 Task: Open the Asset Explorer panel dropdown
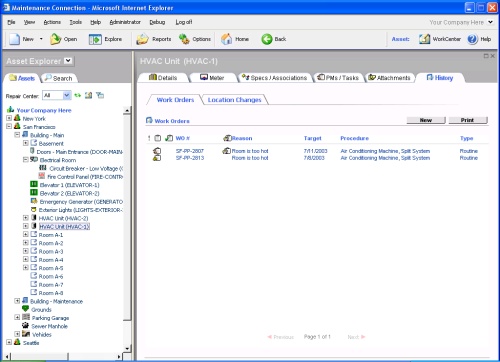[68, 61]
